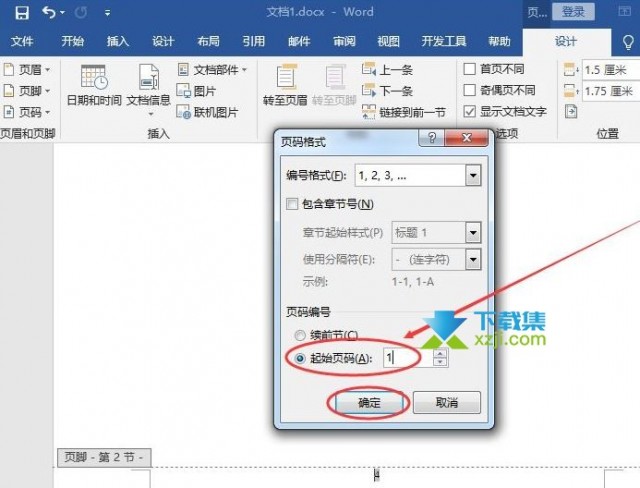Increase the starting page number spinner
Screen dimensions: 640x488
click(440, 354)
